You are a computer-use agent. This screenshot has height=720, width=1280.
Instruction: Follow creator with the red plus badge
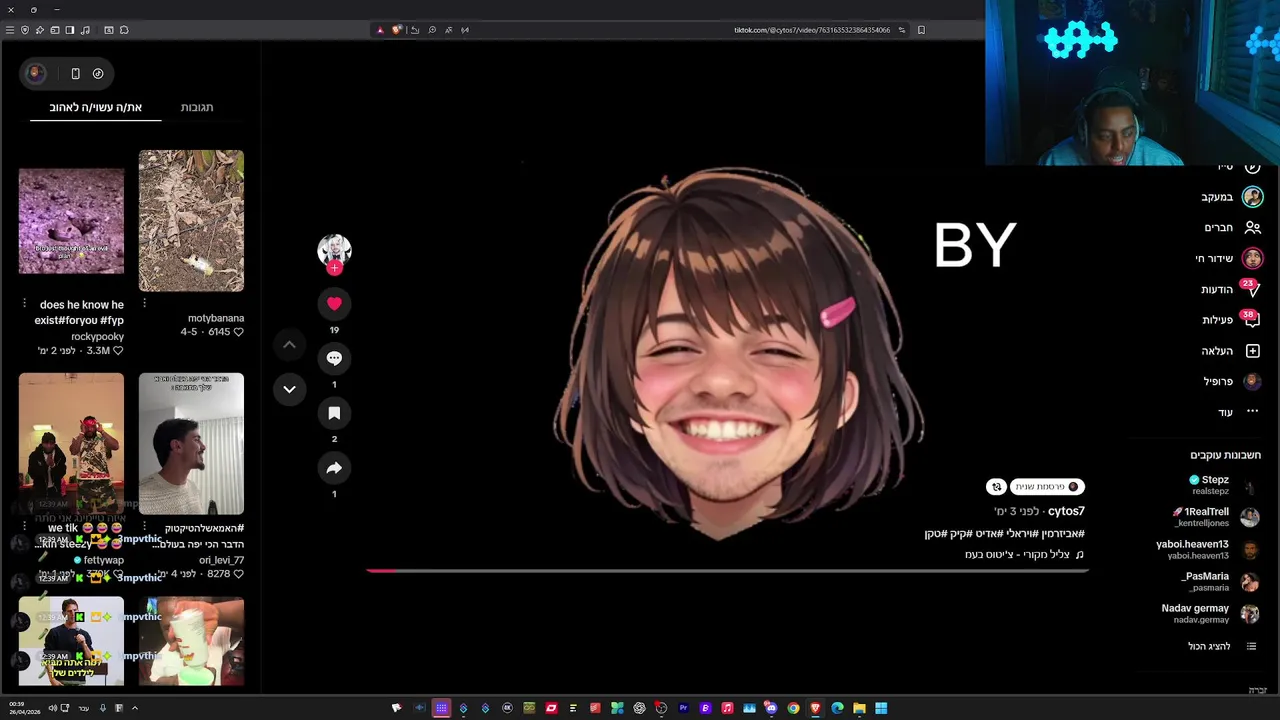pos(334,268)
